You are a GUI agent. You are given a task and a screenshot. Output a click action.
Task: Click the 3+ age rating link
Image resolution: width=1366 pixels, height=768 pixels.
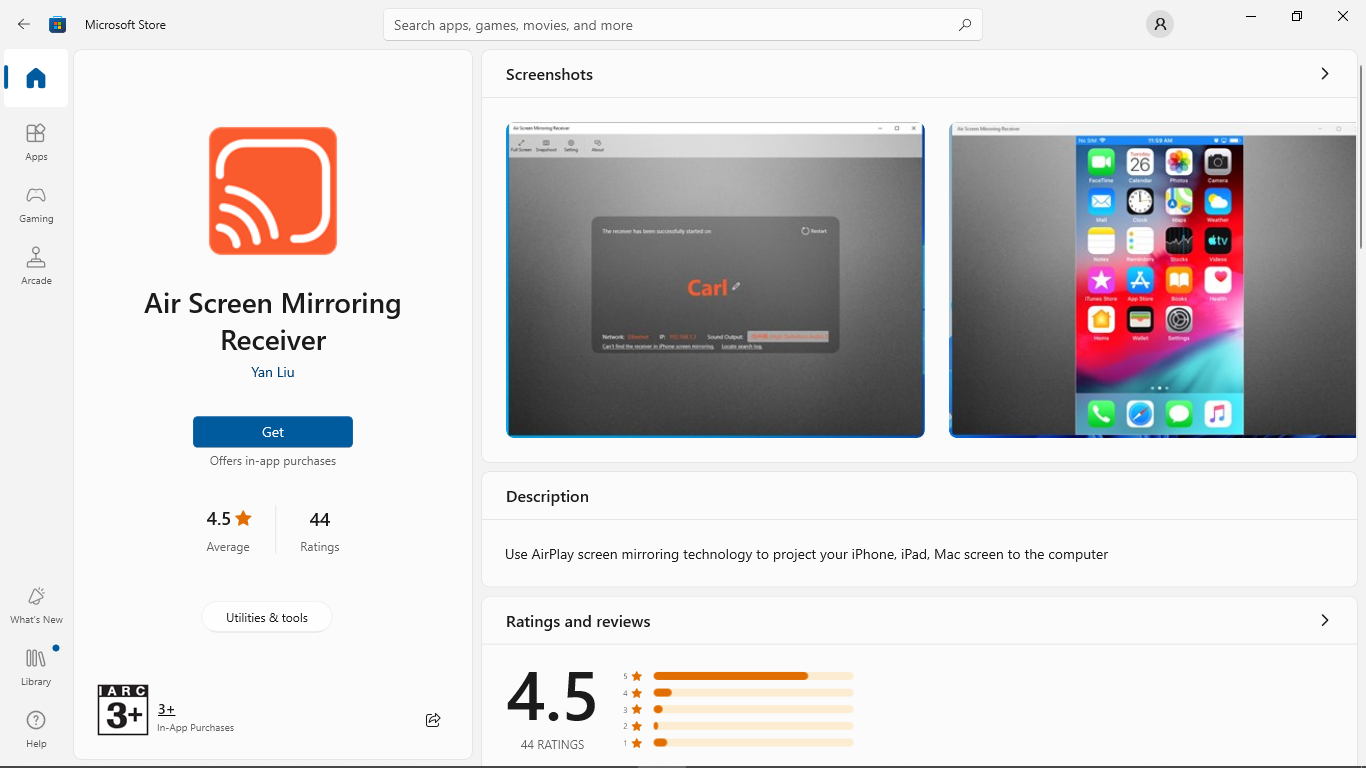tap(166, 709)
